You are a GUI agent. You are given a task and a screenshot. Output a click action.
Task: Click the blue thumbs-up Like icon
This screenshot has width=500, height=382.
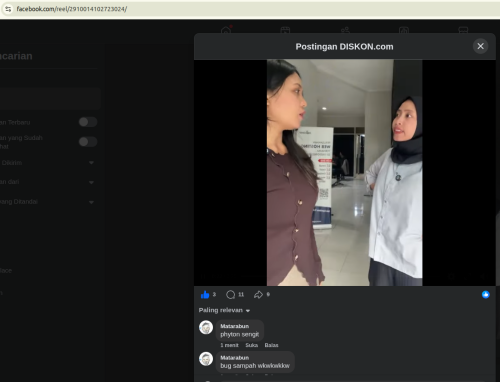[x=205, y=295]
